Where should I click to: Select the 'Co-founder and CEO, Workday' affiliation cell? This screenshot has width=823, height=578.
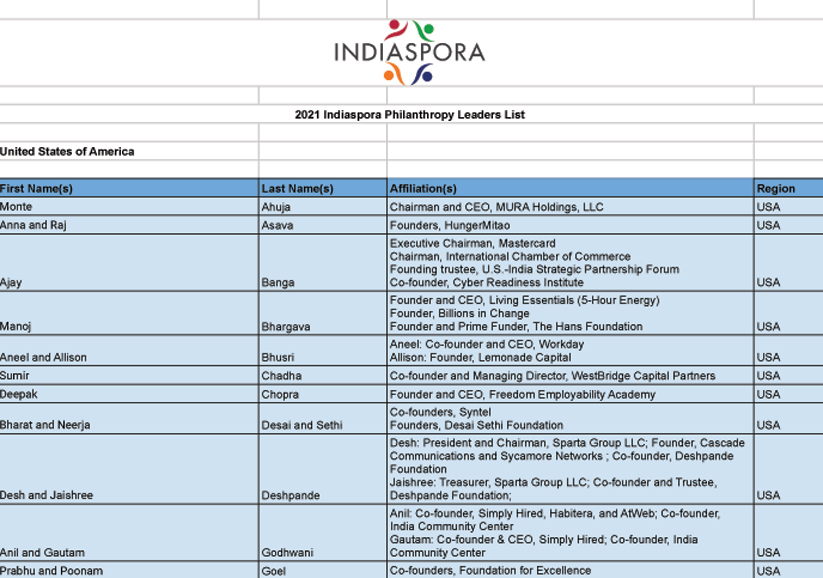pyautogui.click(x=571, y=351)
